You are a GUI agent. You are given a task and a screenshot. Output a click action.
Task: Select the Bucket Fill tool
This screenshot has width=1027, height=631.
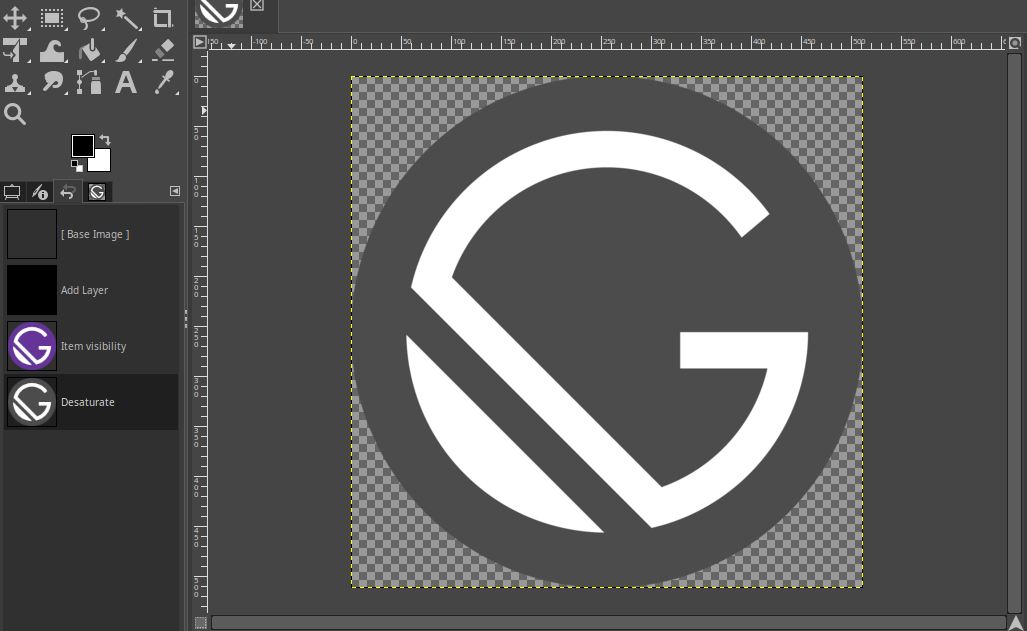(89, 50)
